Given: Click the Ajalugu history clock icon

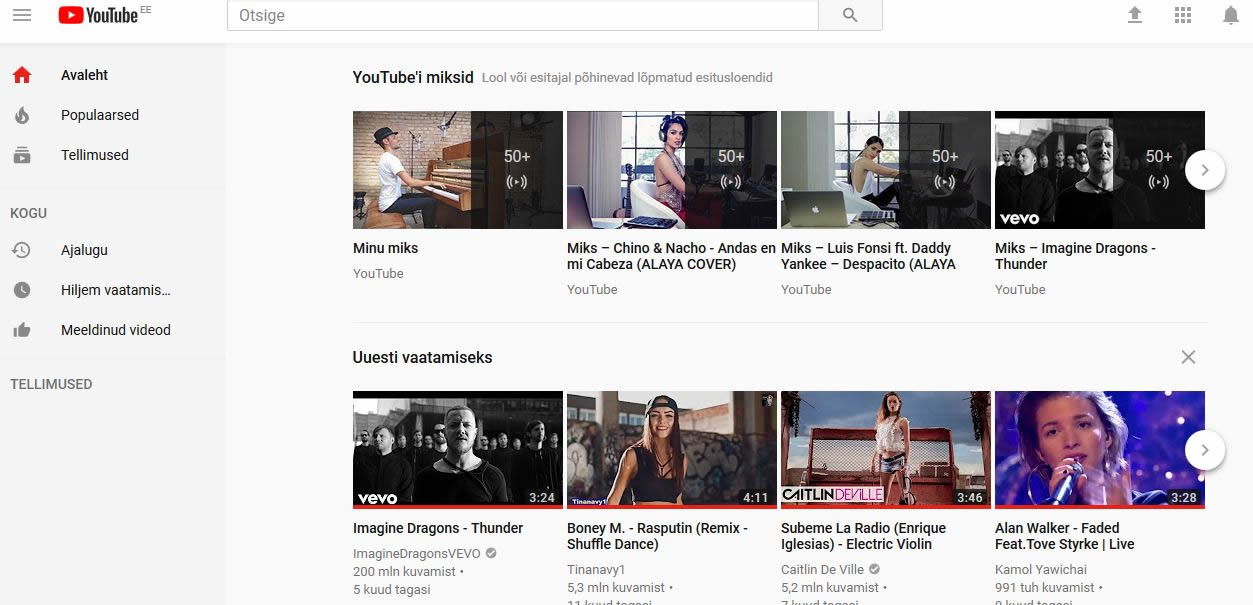Looking at the screenshot, I should (22, 250).
